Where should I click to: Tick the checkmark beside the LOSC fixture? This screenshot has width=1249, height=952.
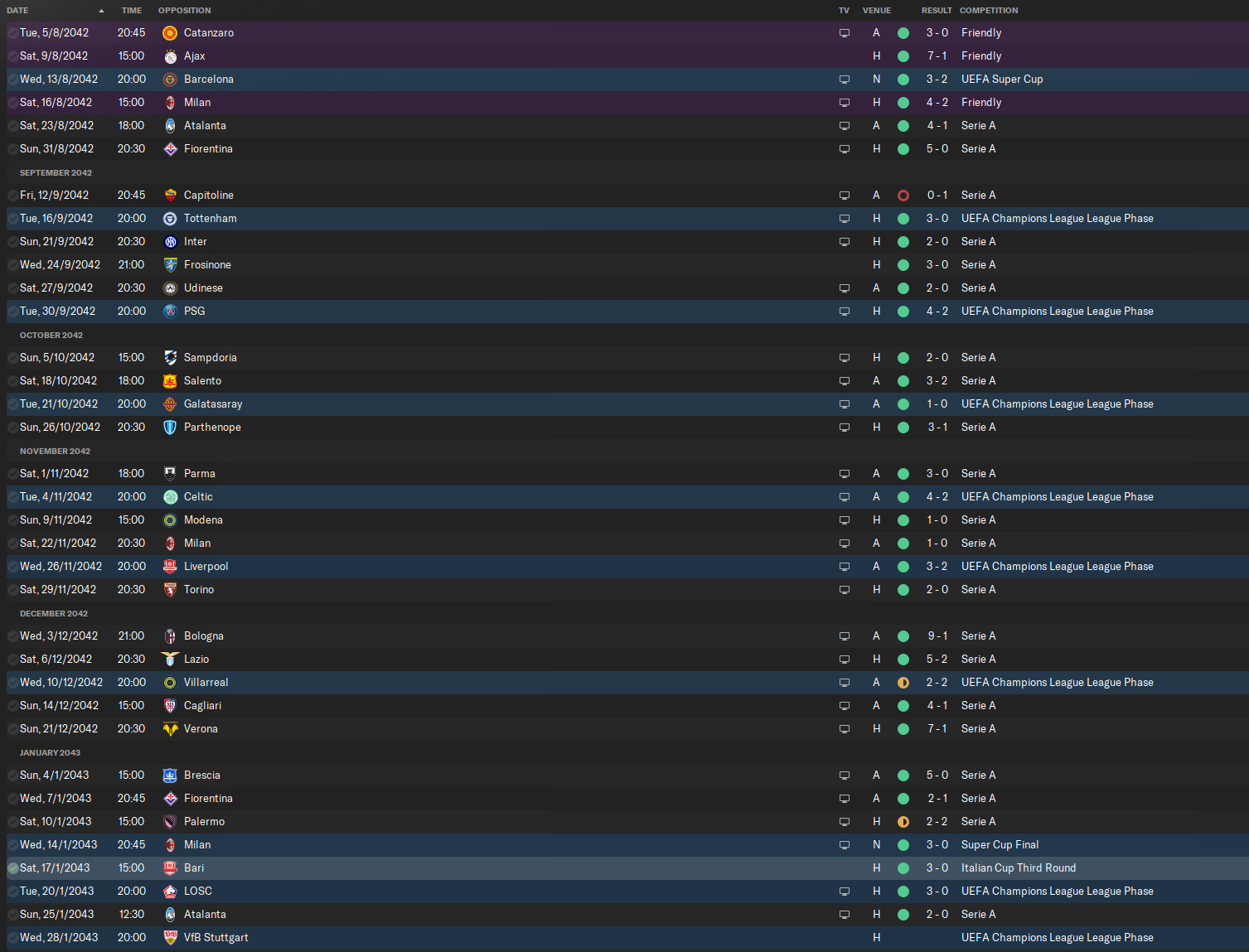(x=13, y=892)
